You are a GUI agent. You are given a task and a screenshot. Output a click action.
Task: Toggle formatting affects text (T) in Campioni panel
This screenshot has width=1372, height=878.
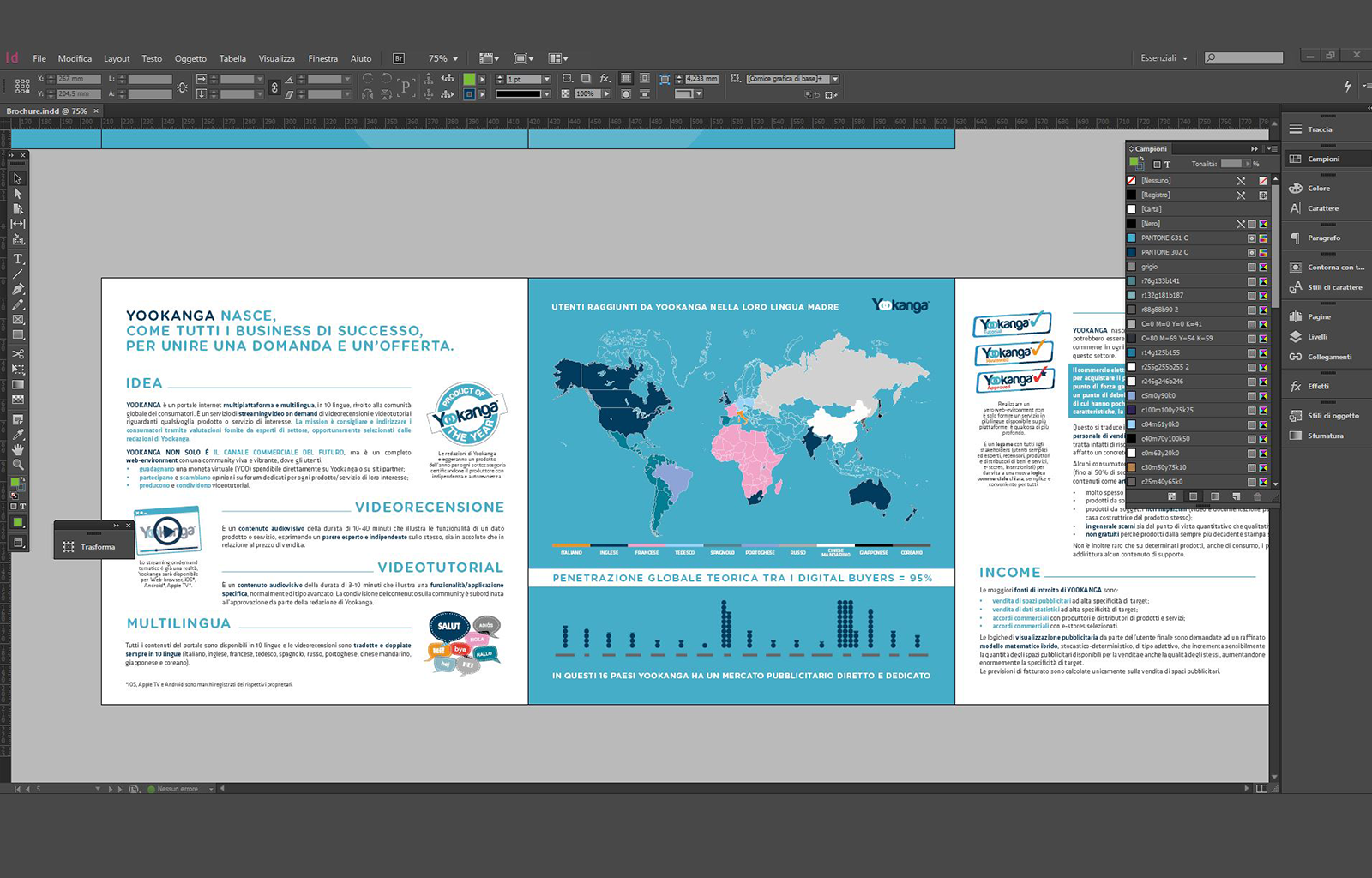(x=1167, y=164)
